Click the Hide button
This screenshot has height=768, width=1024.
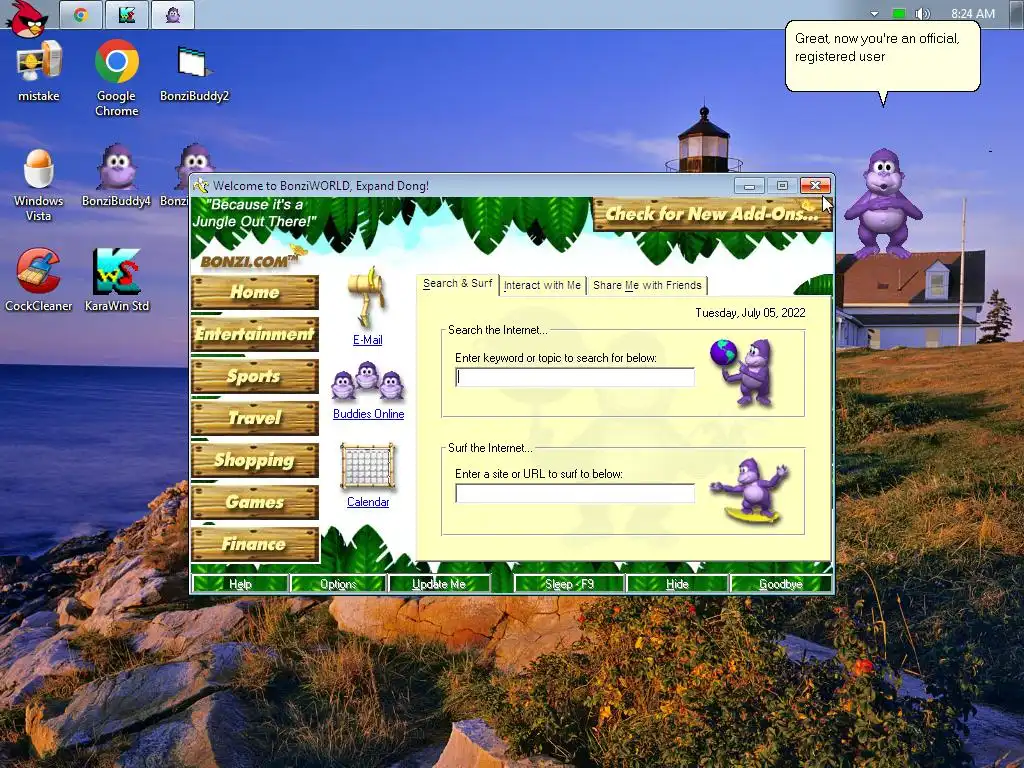click(677, 584)
